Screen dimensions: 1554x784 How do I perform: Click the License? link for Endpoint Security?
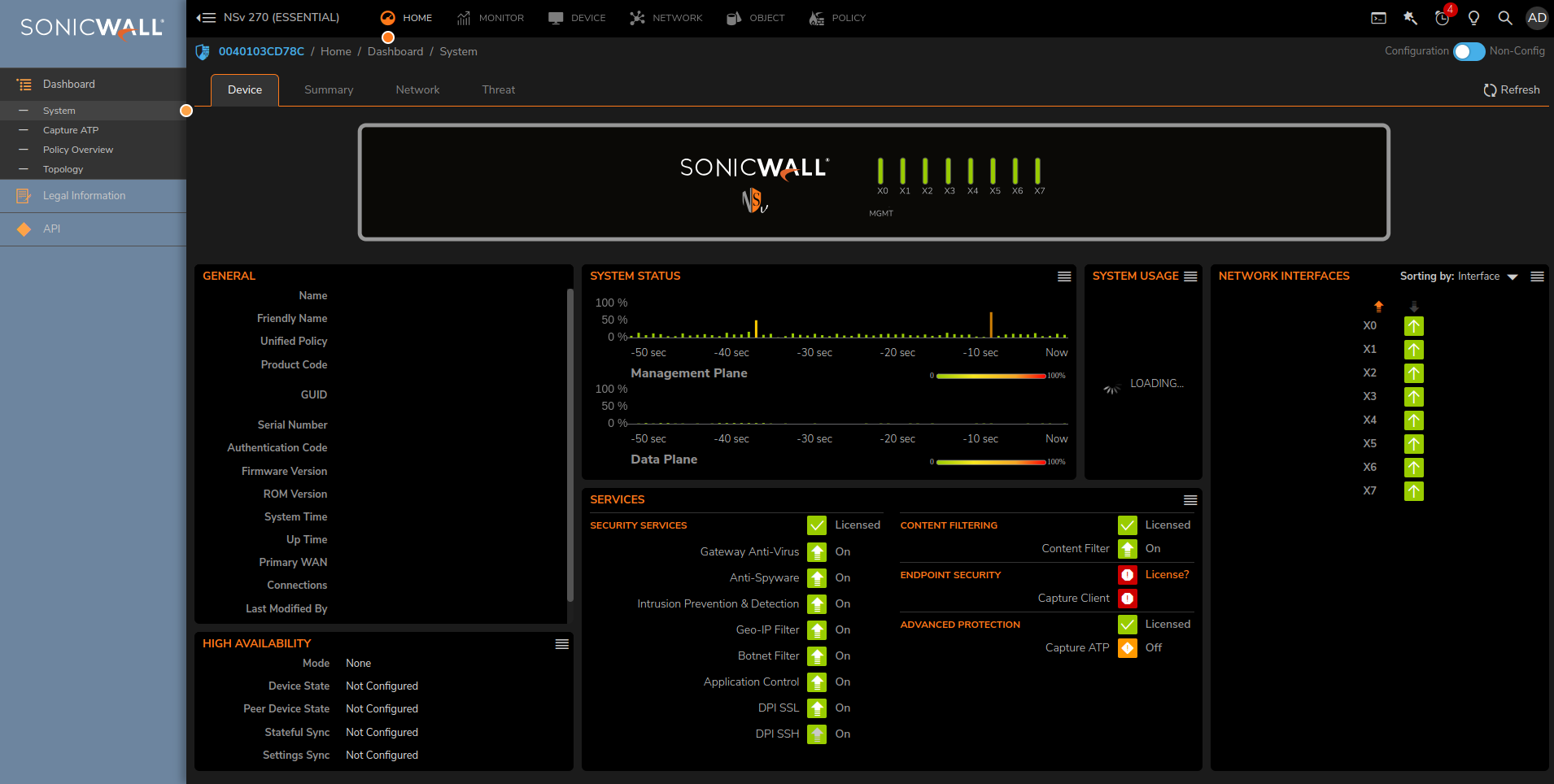[x=1167, y=575]
